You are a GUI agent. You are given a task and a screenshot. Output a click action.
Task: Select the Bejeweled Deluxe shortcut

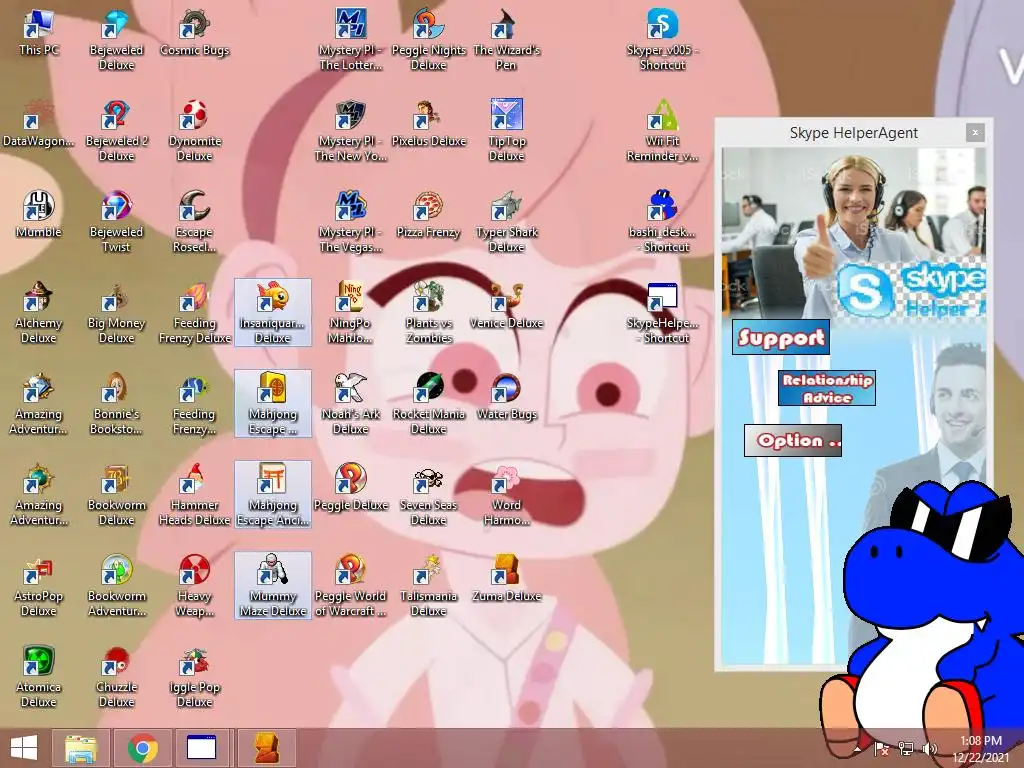[116, 39]
